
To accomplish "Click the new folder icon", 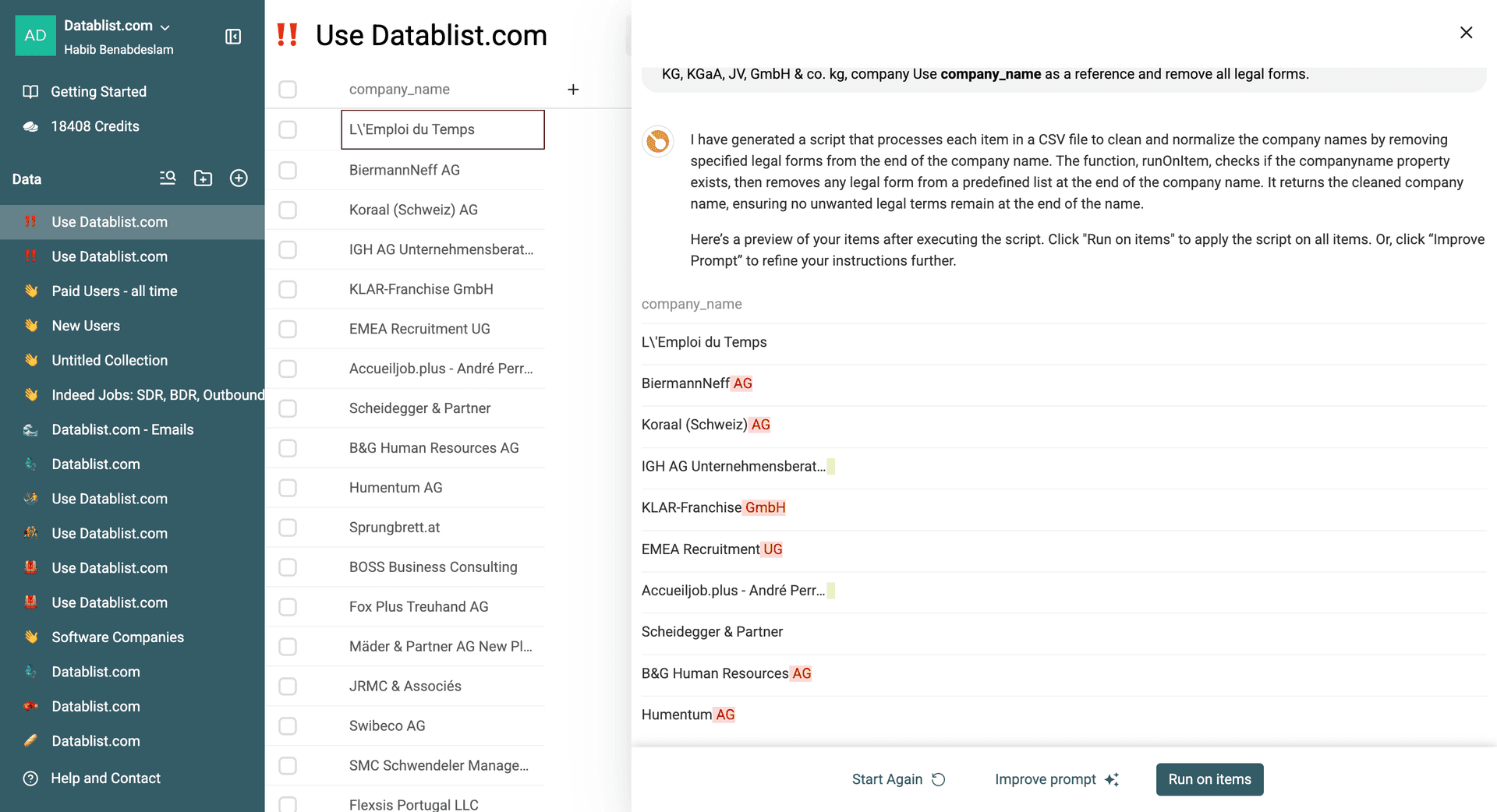I will (203, 178).
